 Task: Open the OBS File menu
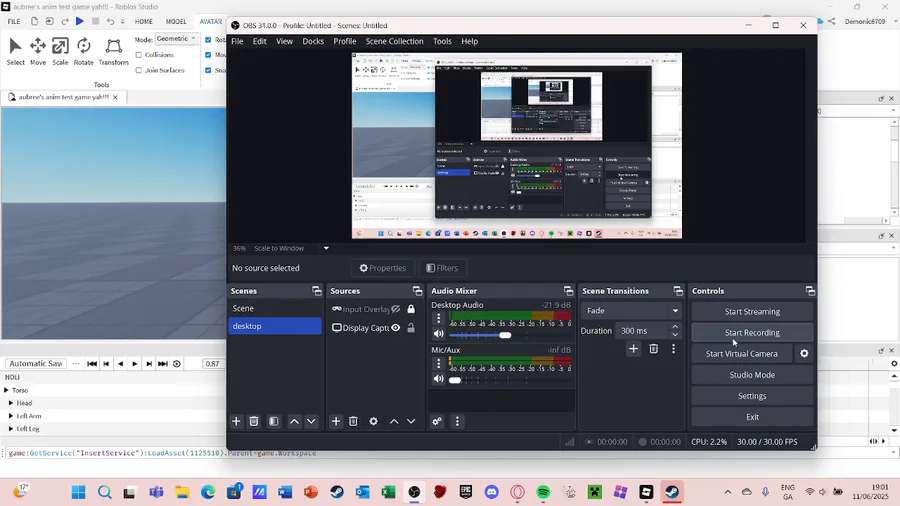(x=237, y=41)
